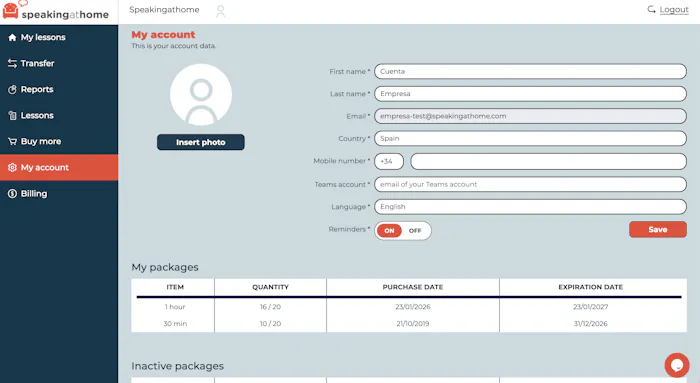Open the Country dropdown showing Spain
700x383 pixels.
tap(530, 138)
